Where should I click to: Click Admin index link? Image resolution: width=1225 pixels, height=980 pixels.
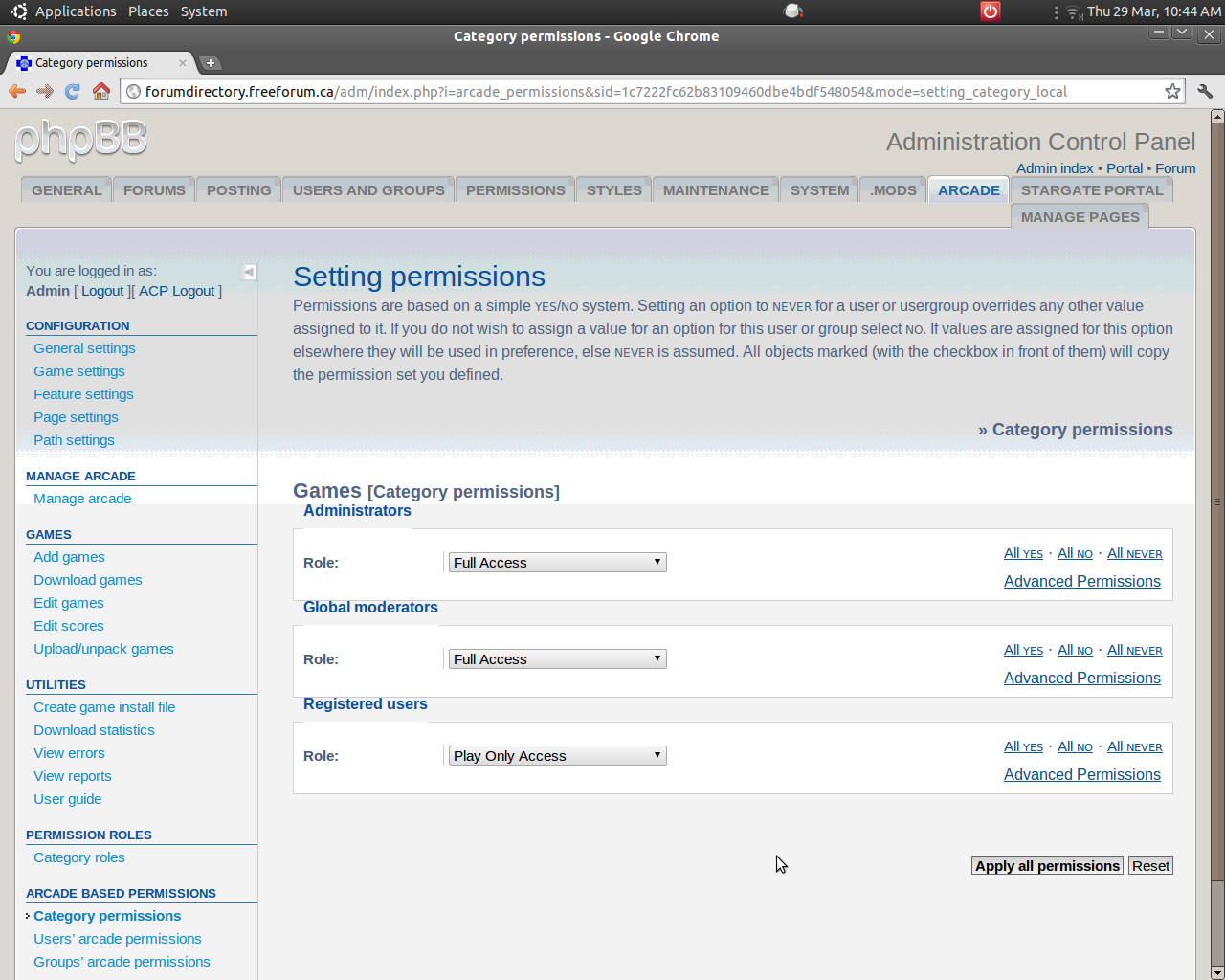pos(1055,168)
